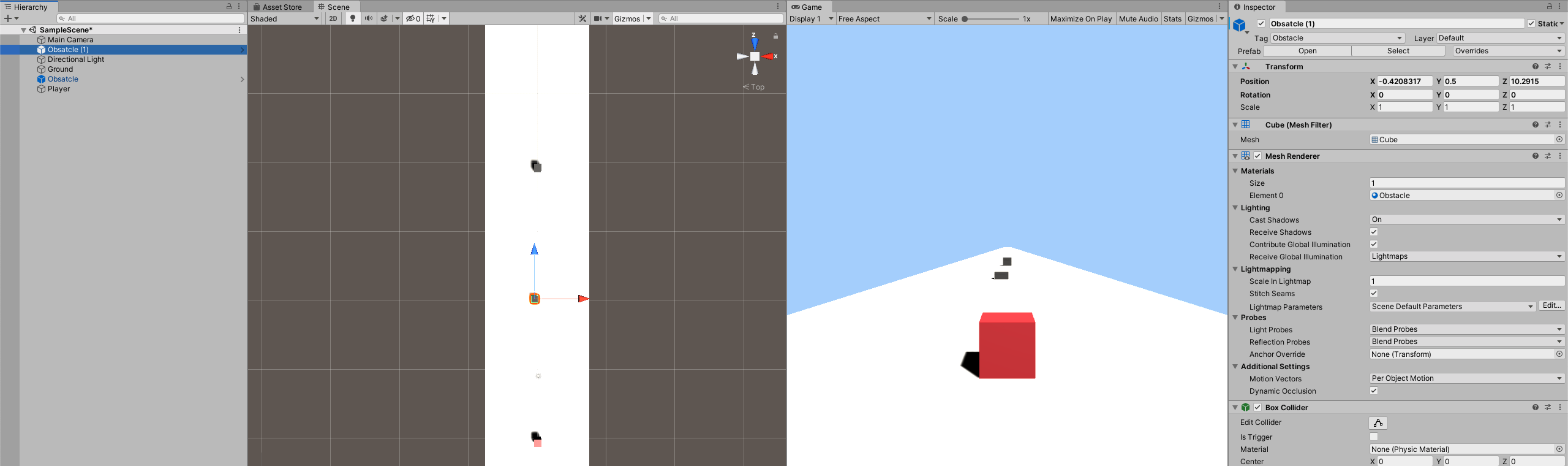
Task: Toggle hidden objects visibility counter icon
Action: point(413,18)
